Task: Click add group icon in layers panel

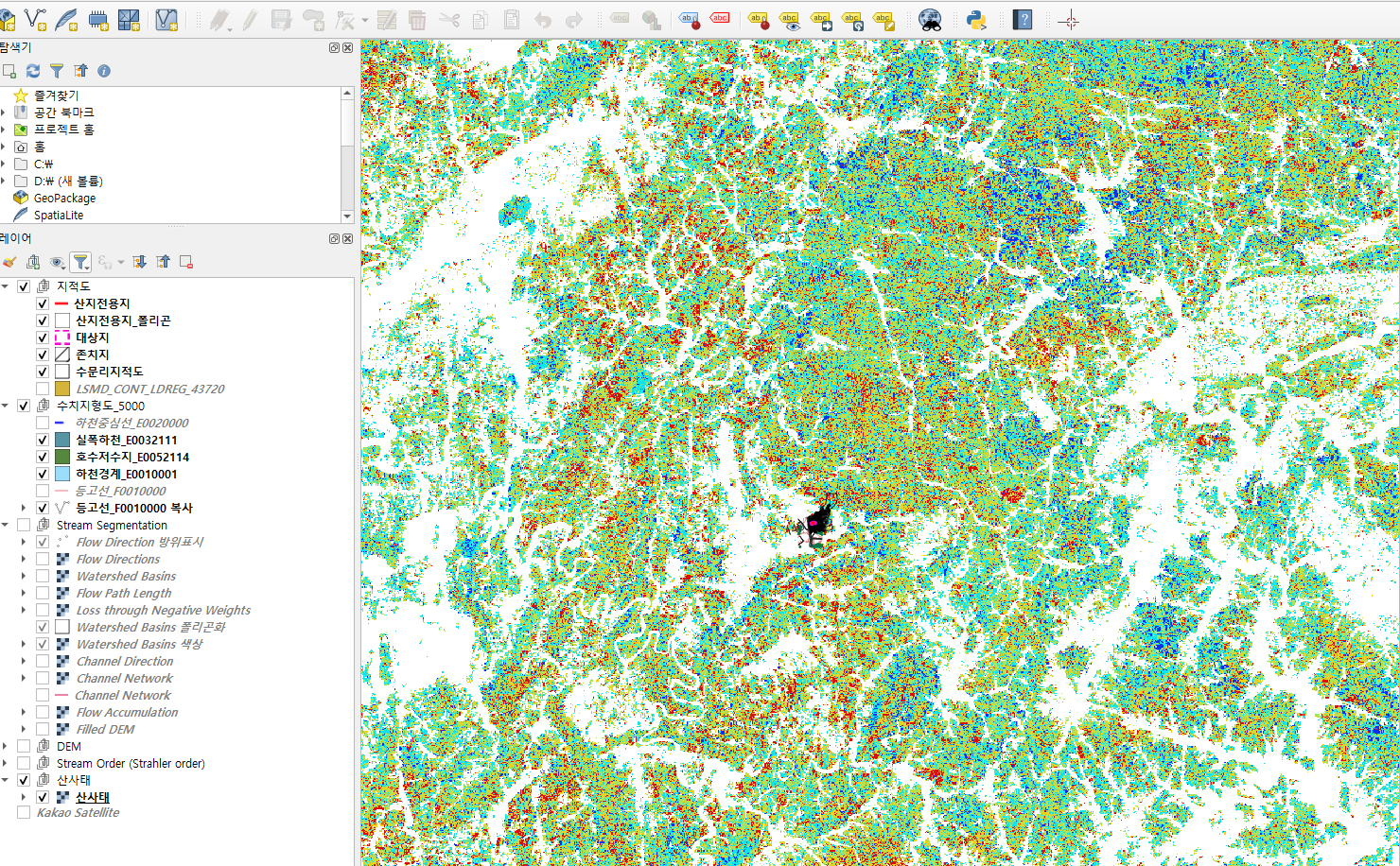Action: pos(33,262)
